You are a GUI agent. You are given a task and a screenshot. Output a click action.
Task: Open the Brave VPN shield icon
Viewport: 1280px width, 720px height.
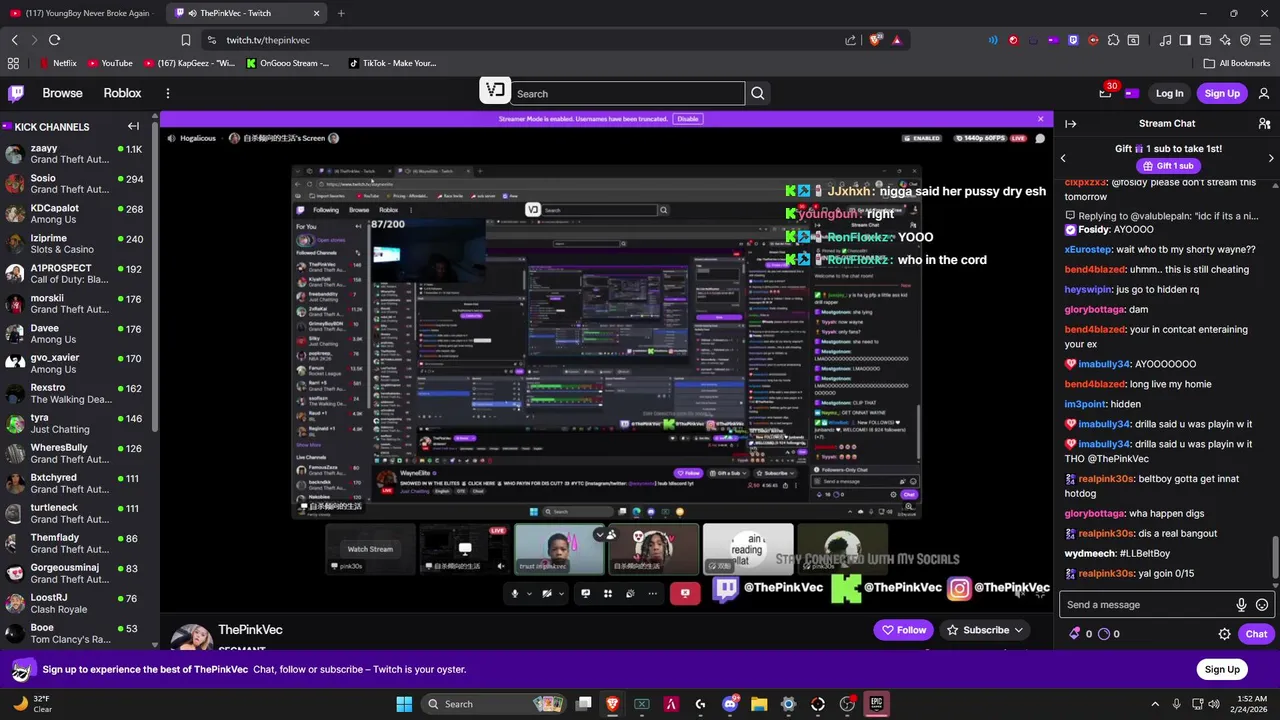click(x=1245, y=40)
